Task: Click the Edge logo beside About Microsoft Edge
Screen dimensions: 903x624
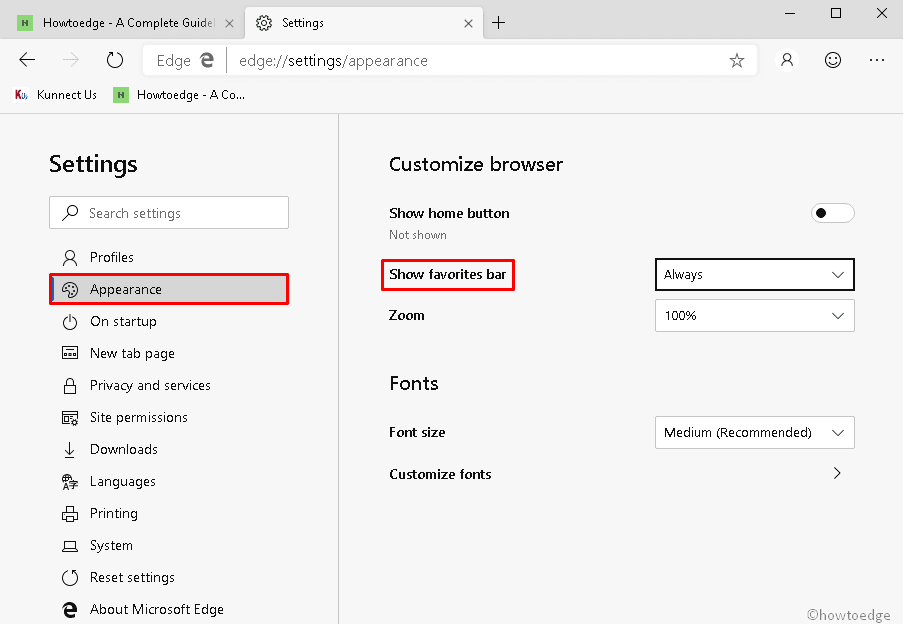Action: (69, 609)
